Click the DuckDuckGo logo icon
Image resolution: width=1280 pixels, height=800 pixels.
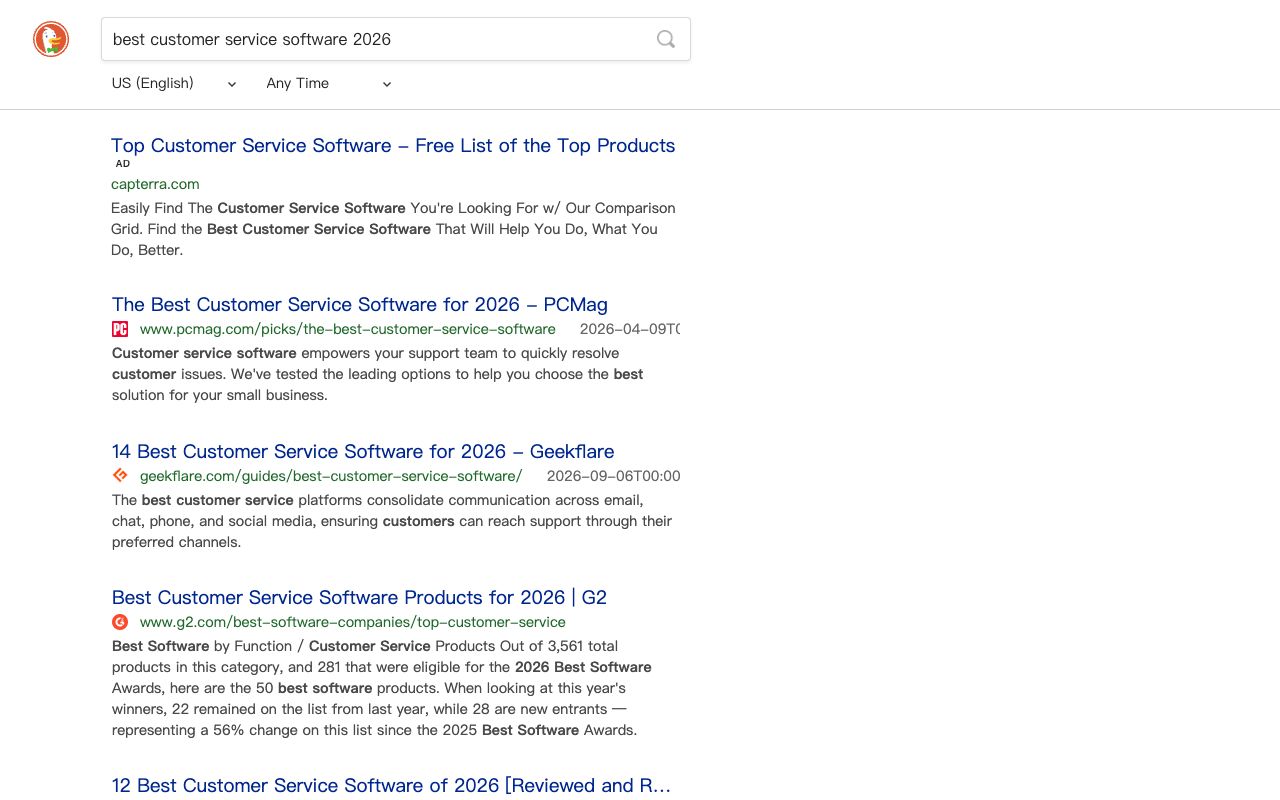51,39
